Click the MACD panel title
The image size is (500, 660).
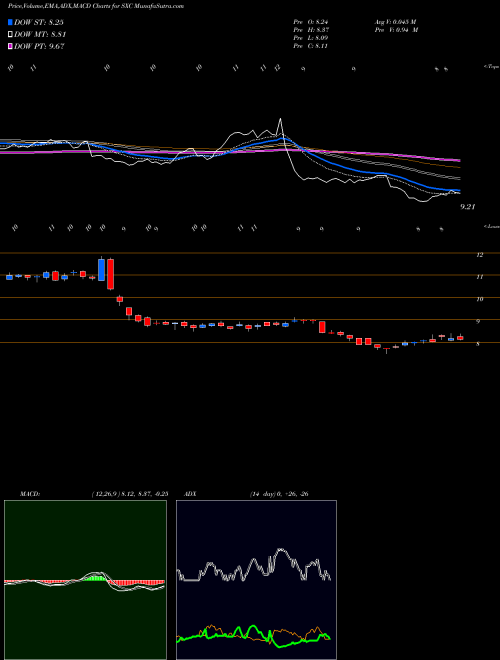coord(30,494)
